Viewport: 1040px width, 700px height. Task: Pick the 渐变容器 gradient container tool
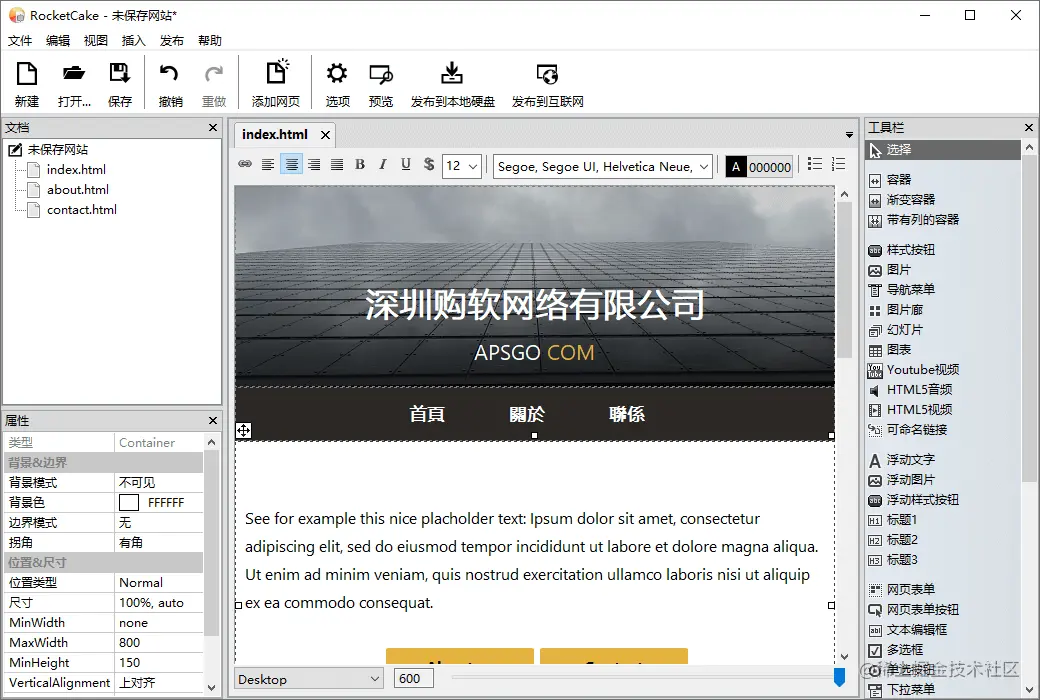[910, 200]
